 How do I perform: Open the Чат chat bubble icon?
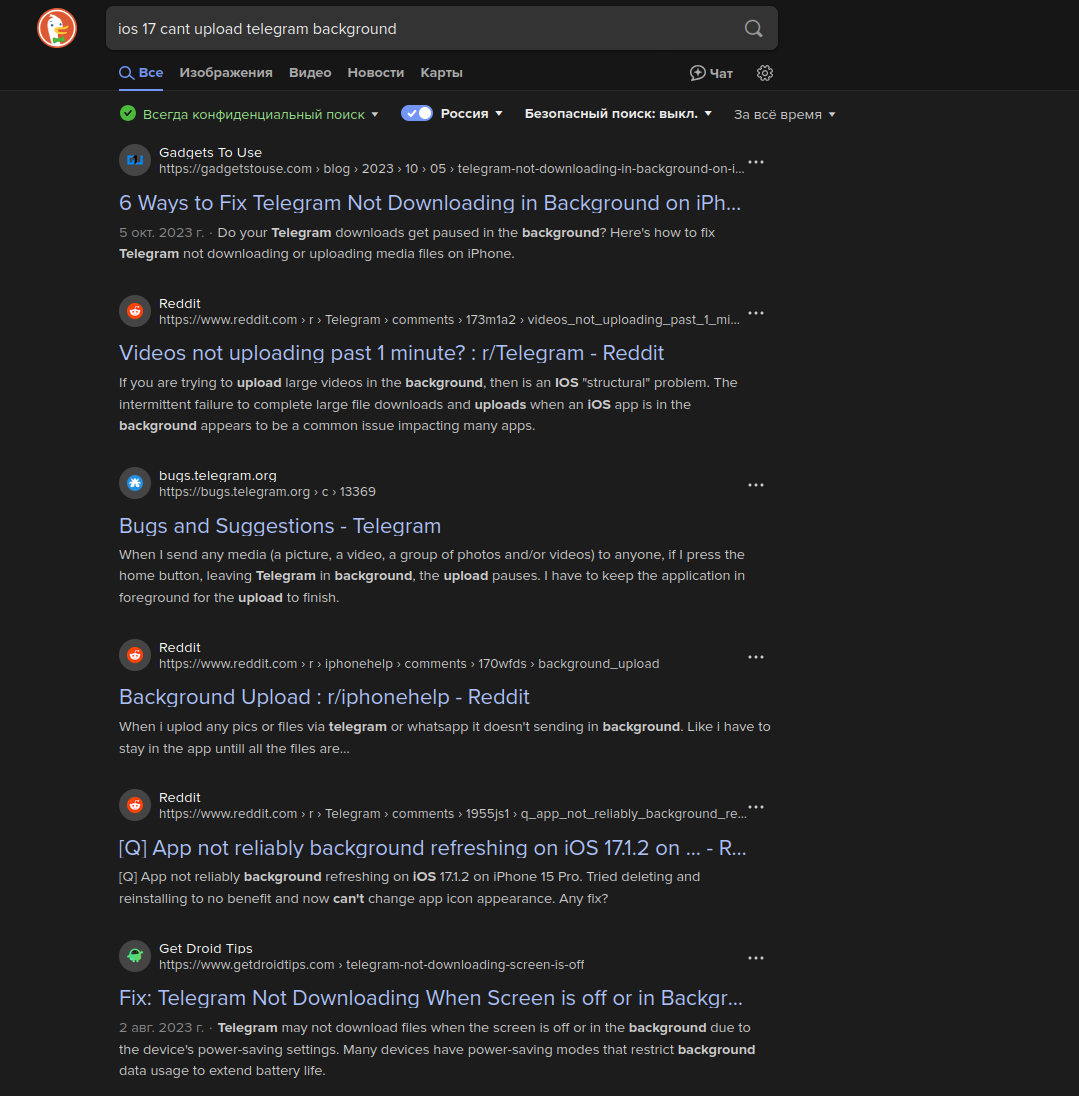click(697, 73)
